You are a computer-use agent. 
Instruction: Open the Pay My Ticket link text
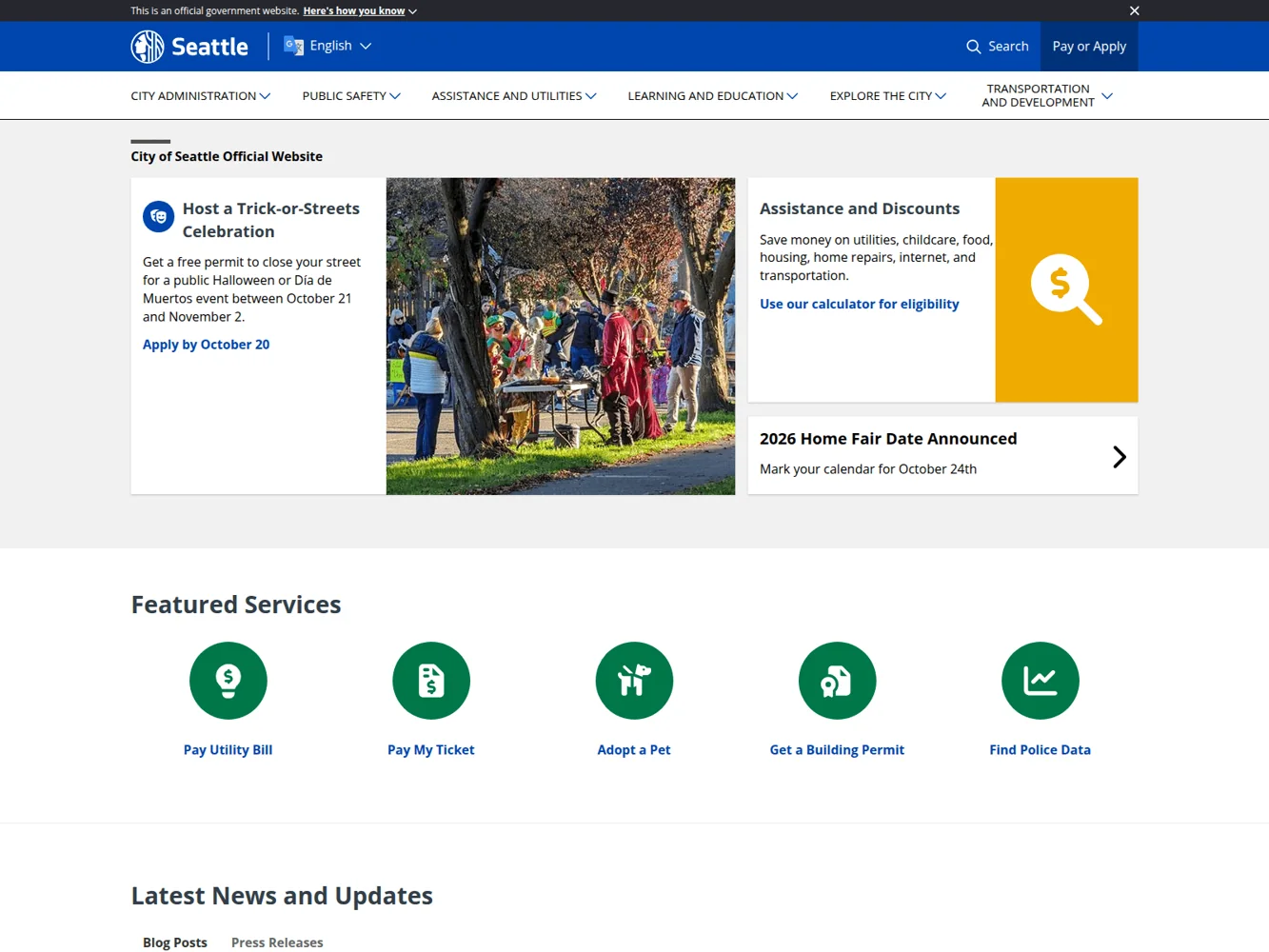(x=431, y=750)
